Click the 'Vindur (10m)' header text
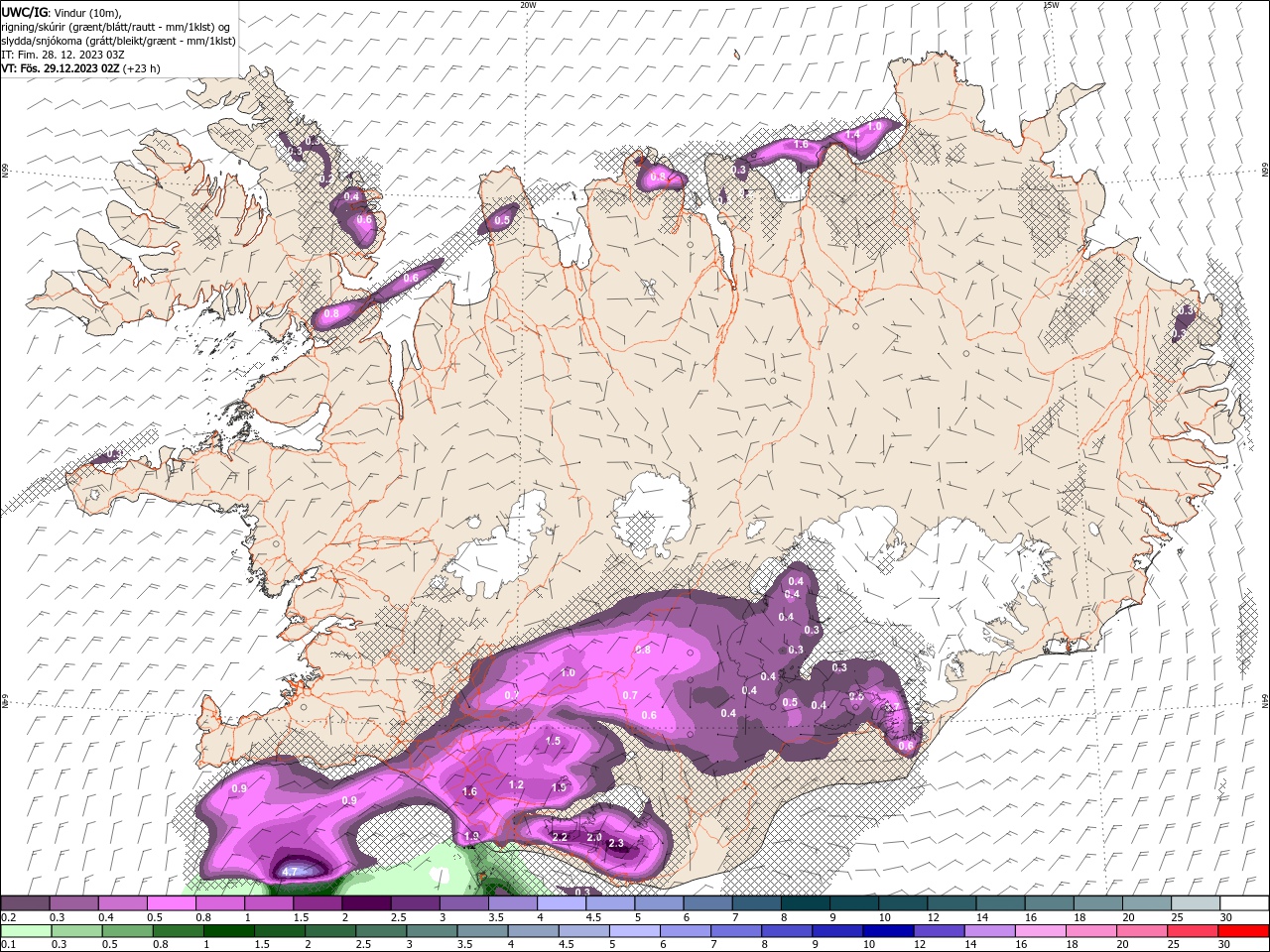This screenshot has height=952, width=1270. click(85, 12)
